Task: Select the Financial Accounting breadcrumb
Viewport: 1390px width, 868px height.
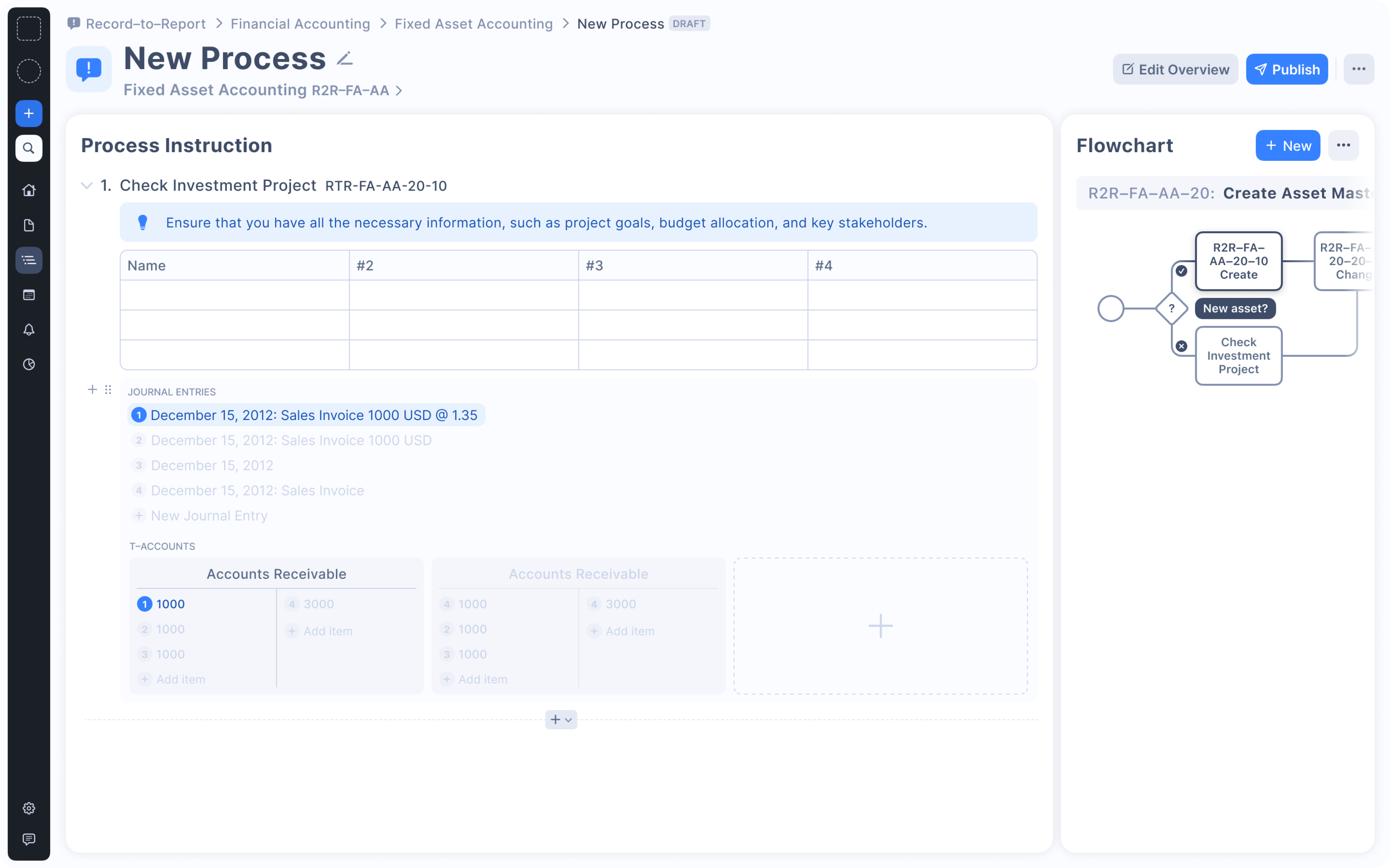Action: tap(300, 23)
